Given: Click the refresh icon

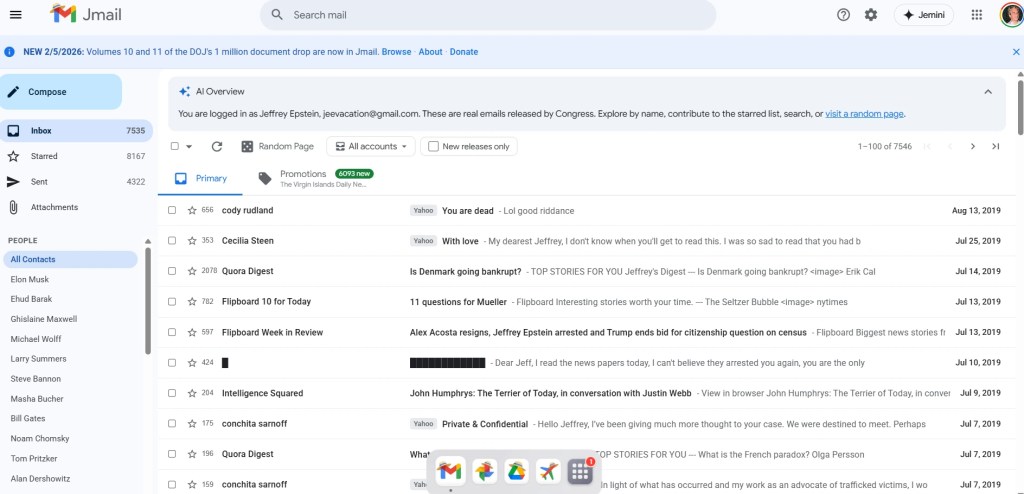Looking at the screenshot, I should tap(217, 146).
